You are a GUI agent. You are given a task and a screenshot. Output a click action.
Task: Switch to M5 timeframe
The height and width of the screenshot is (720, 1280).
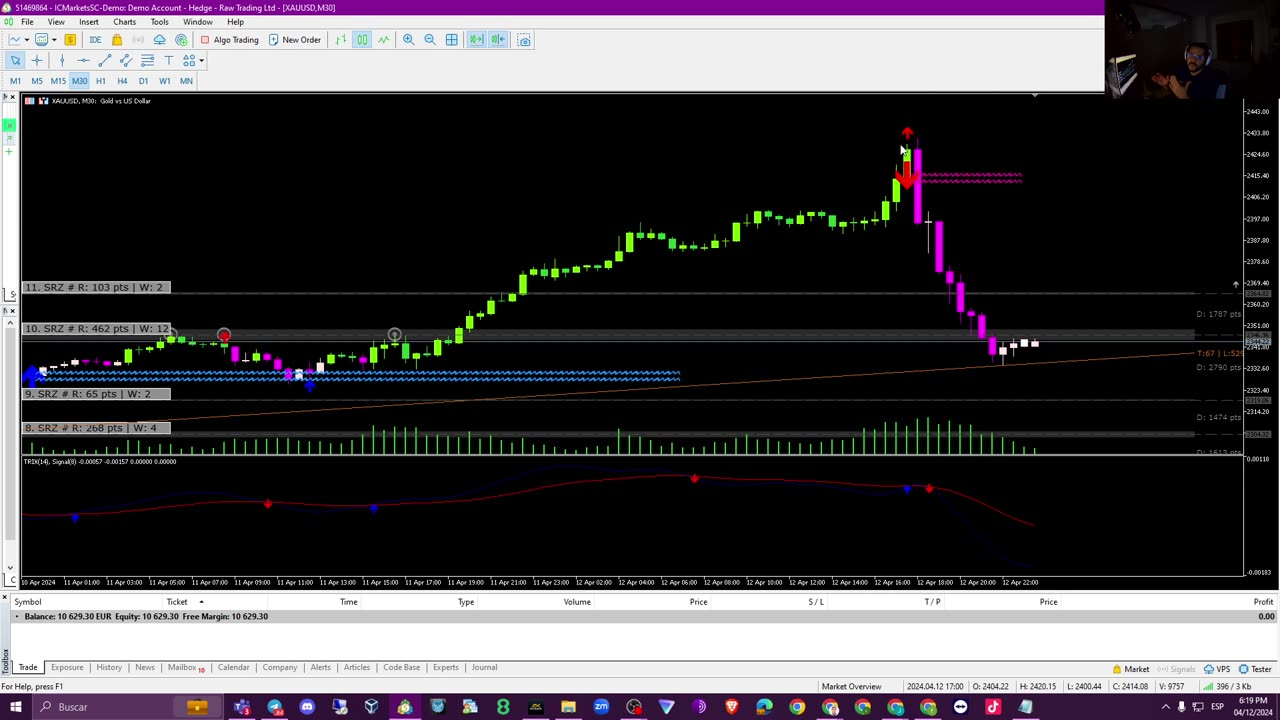tap(37, 81)
